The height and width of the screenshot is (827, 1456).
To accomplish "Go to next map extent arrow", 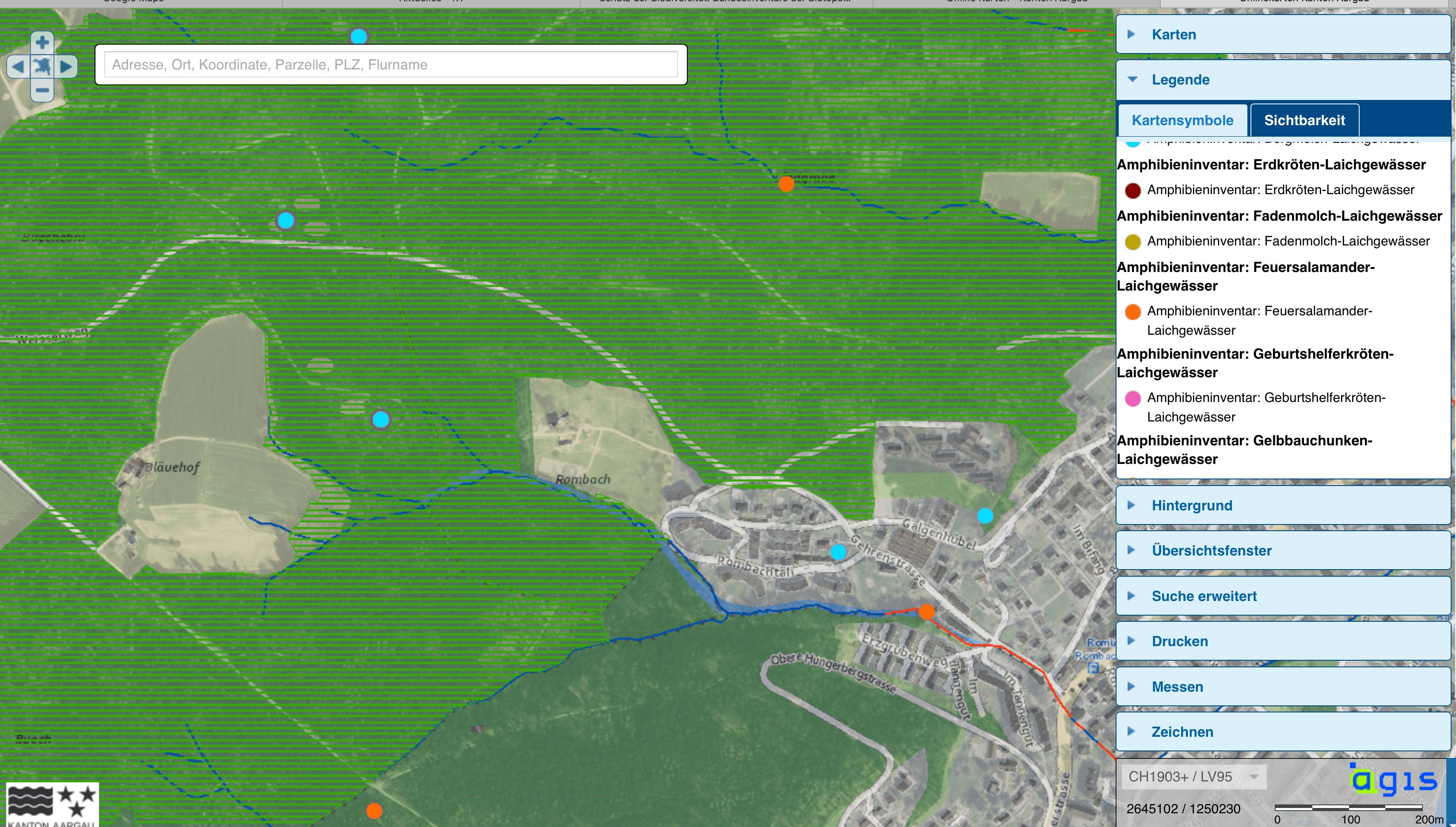I will click(66, 66).
